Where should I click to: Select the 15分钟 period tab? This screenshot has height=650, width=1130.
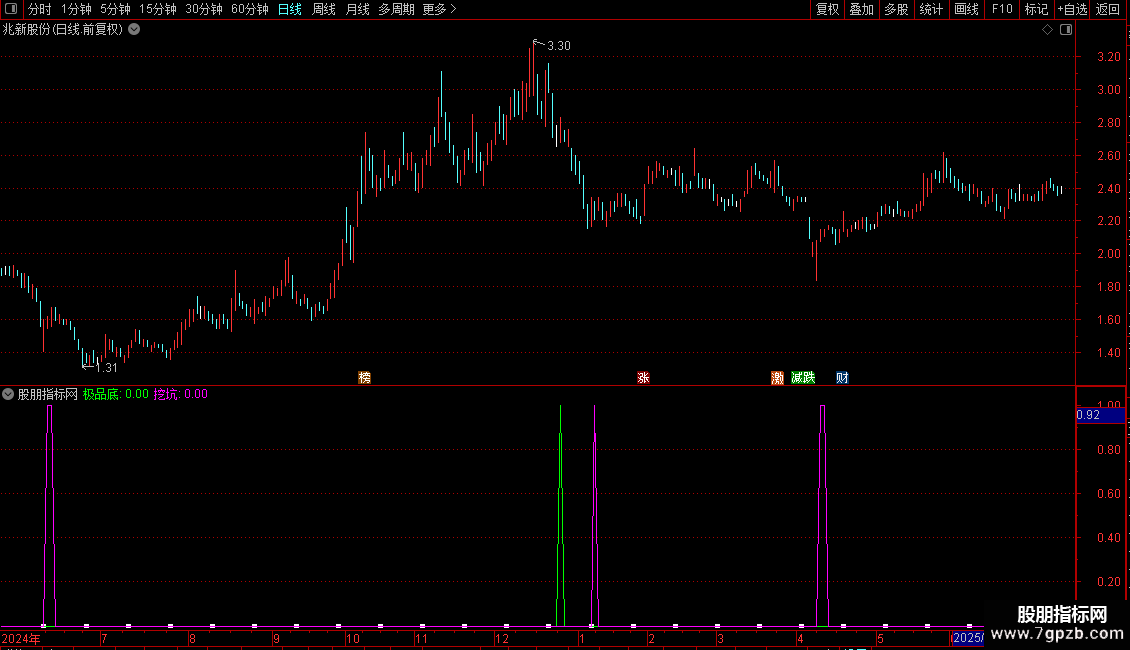(x=157, y=9)
